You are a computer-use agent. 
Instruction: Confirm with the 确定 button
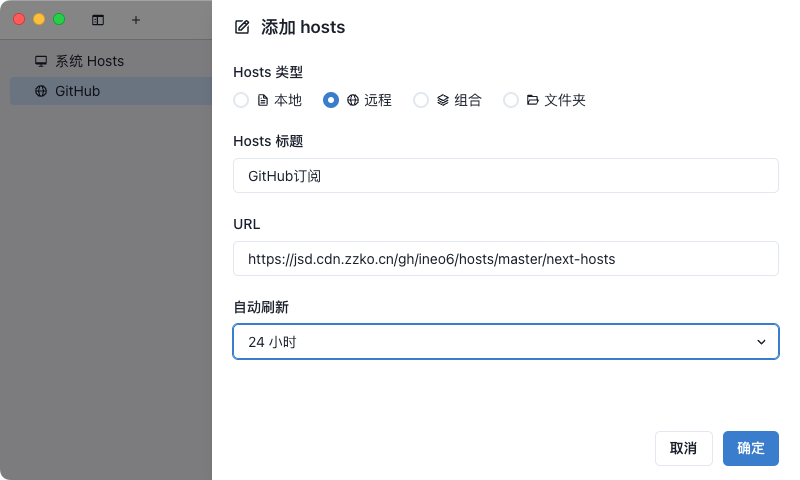(750, 448)
